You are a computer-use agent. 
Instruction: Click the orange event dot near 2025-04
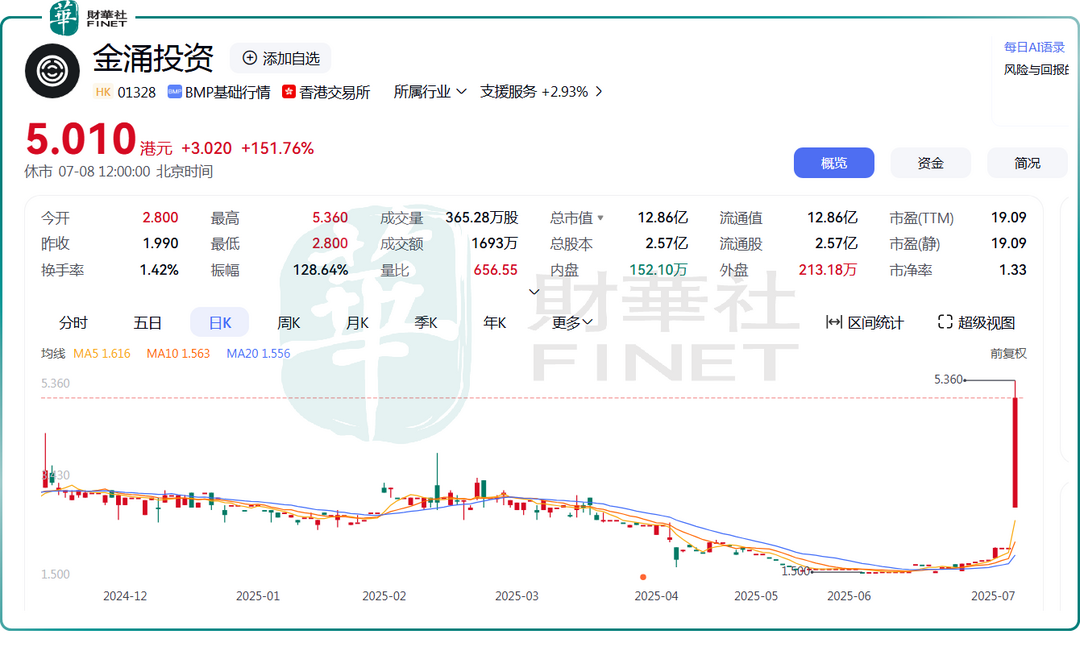(643, 577)
